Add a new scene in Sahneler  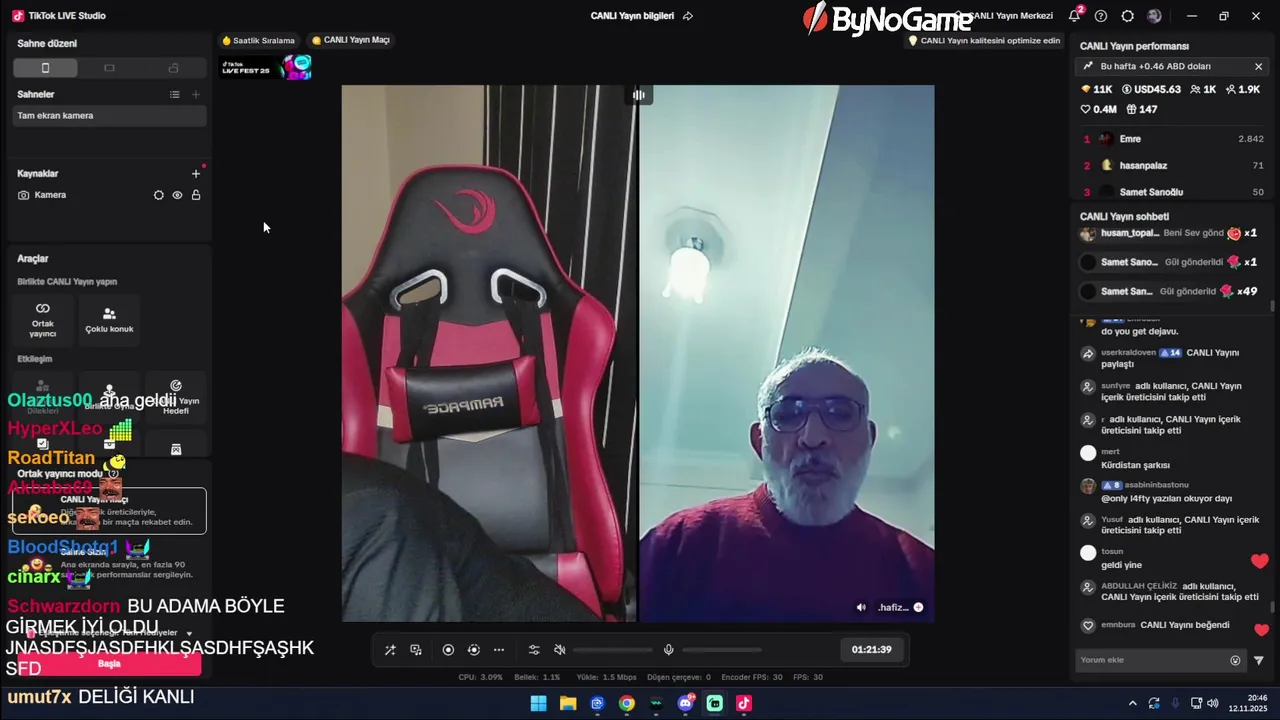tap(196, 94)
